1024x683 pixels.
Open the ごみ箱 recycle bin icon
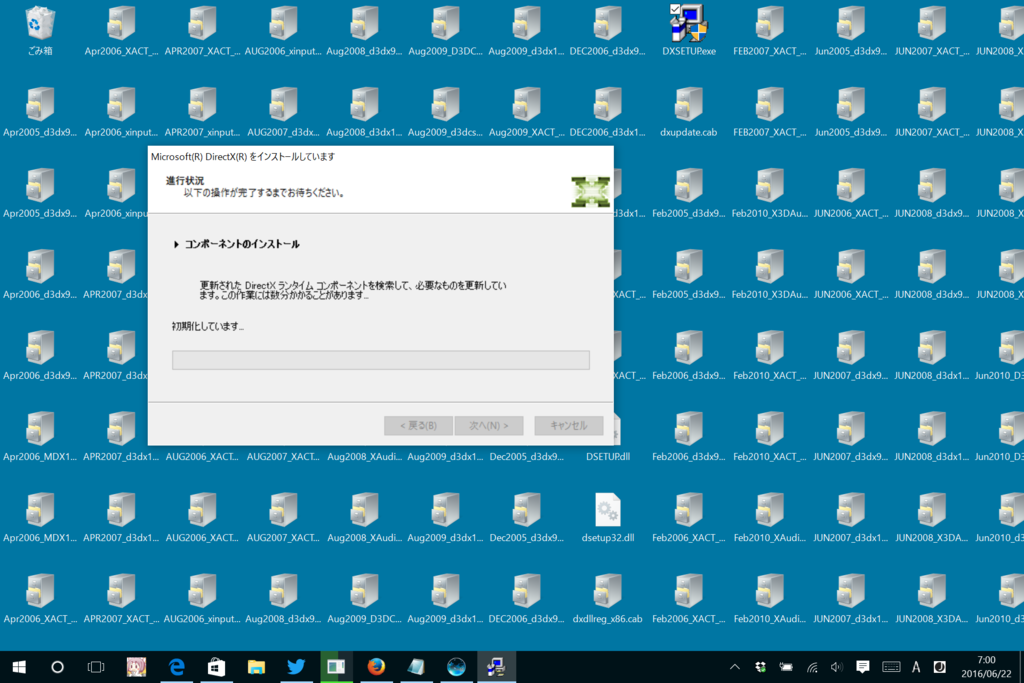click(40, 30)
